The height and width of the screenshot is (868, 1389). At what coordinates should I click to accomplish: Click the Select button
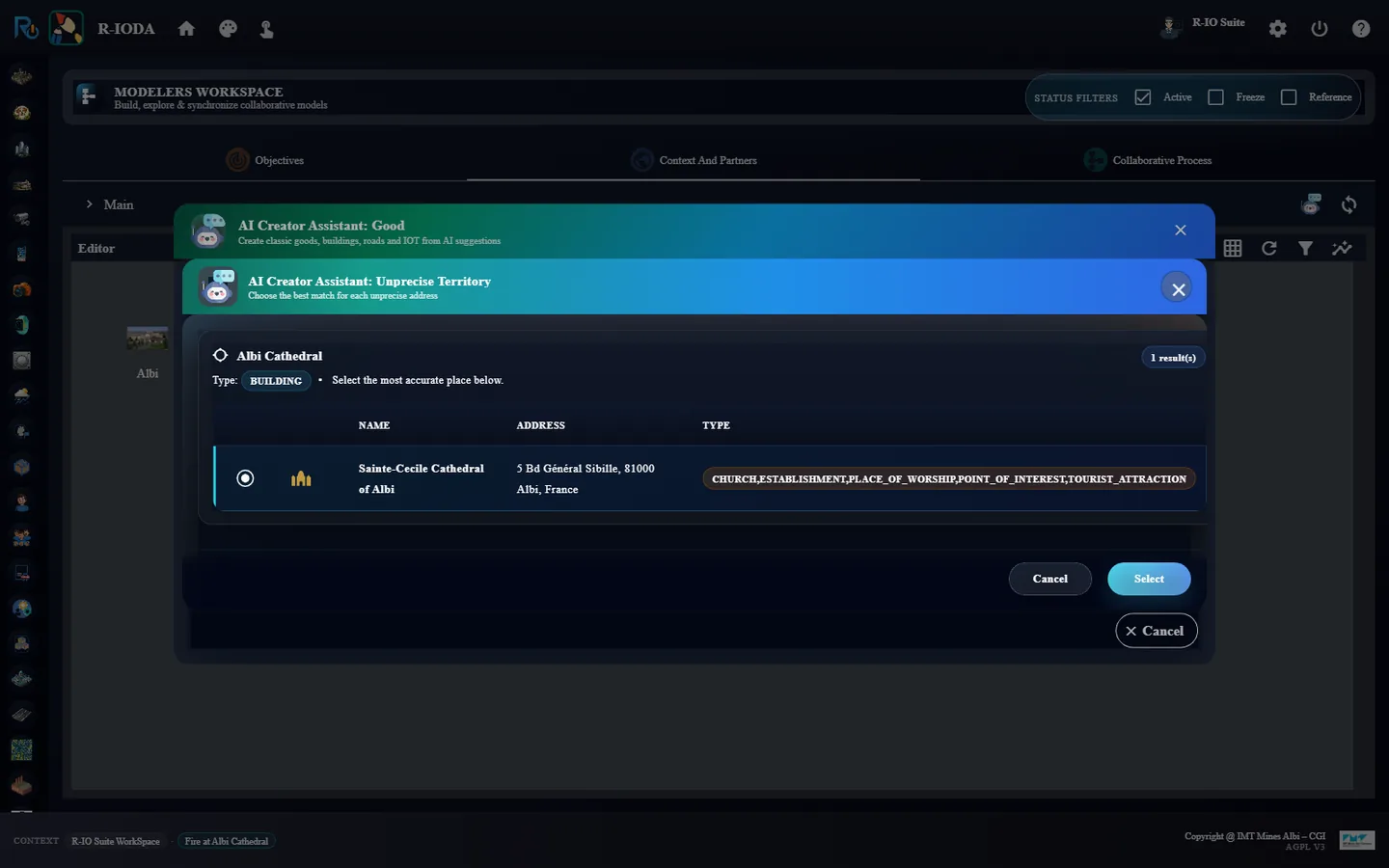tap(1149, 579)
